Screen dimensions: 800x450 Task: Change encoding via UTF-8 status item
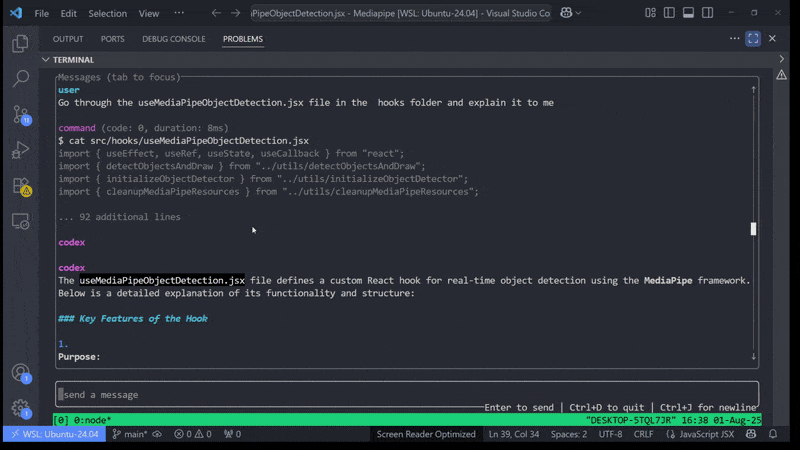point(610,434)
